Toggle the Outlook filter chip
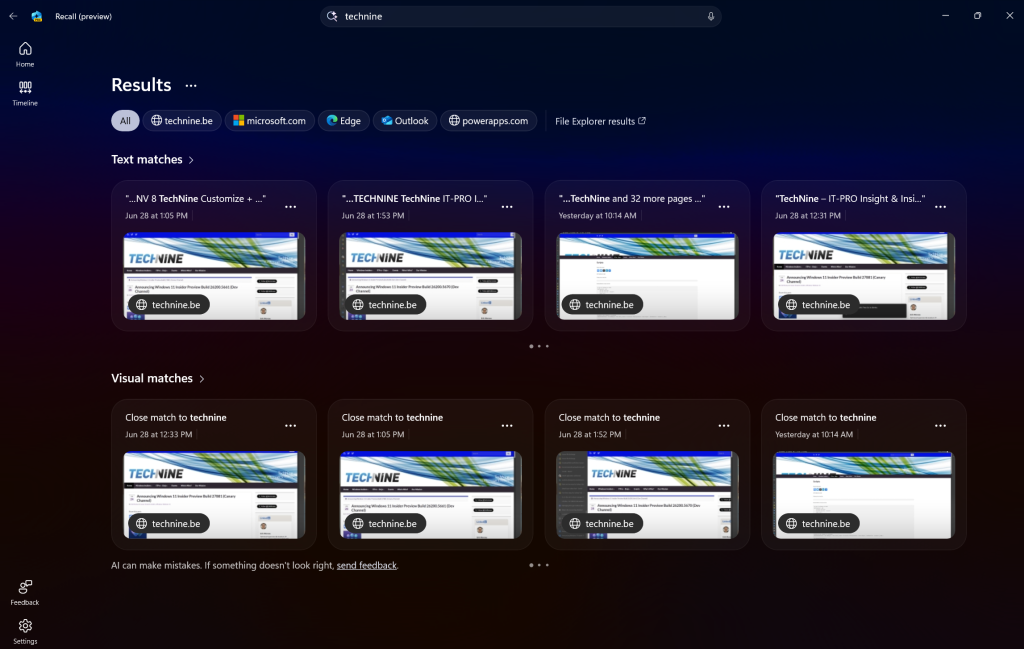The width and height of the screenshot is (1024, 649). 404,121
